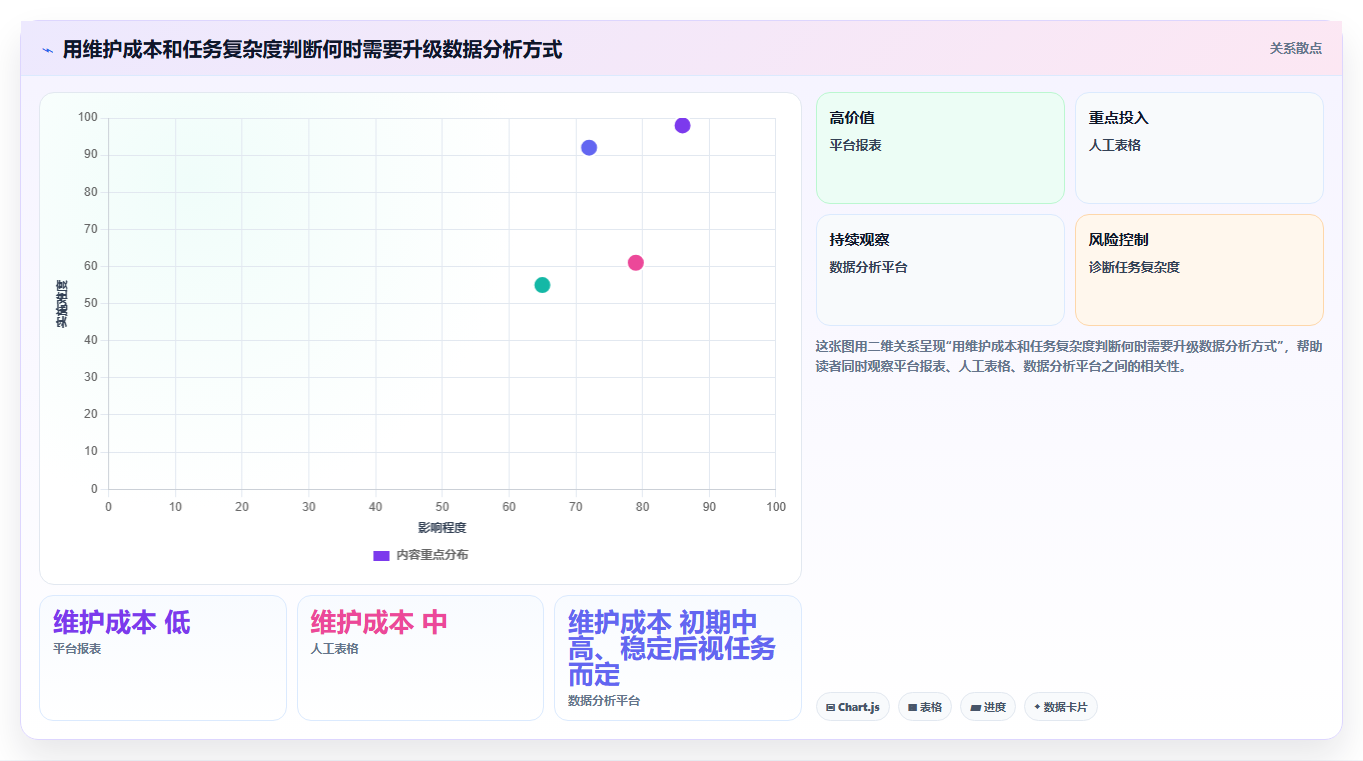
Task: Click the title 用维护成本和任务复杂度判断何时需要升级数据分析方式
Action: tap(312, 49)
